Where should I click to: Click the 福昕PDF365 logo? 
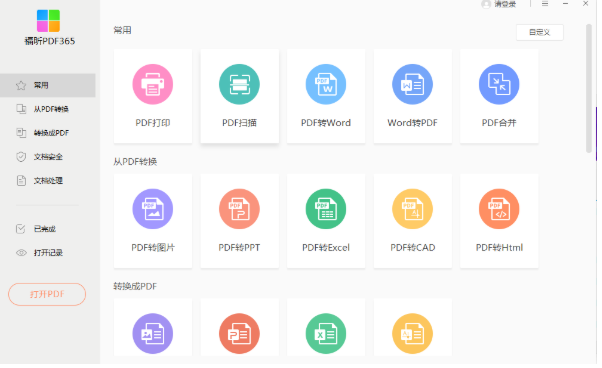tap(48, 21)
